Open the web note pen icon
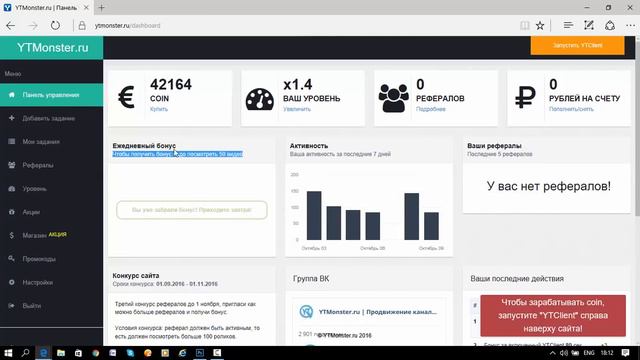This screenshot has height=360, width=640. (x=589, y=25)
